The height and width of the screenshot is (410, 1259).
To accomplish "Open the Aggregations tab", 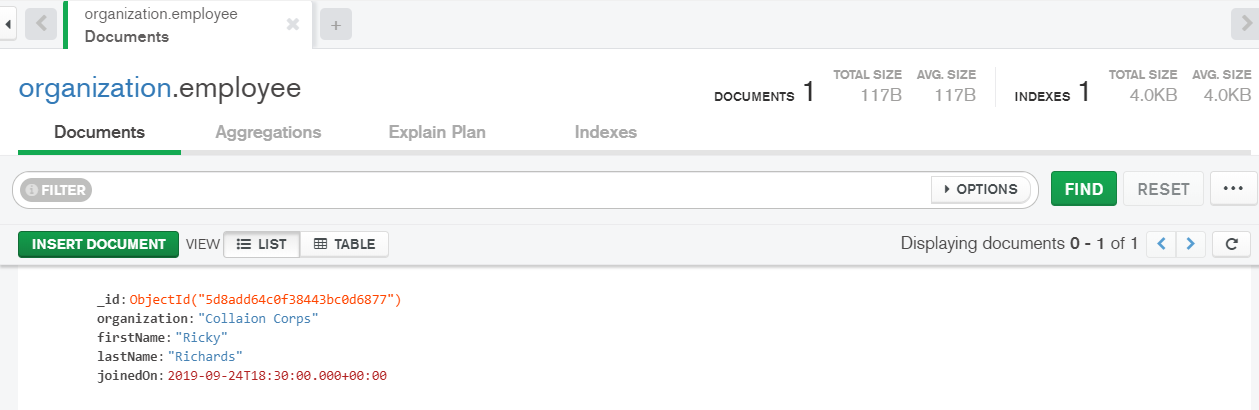I will tap(268, 132).
